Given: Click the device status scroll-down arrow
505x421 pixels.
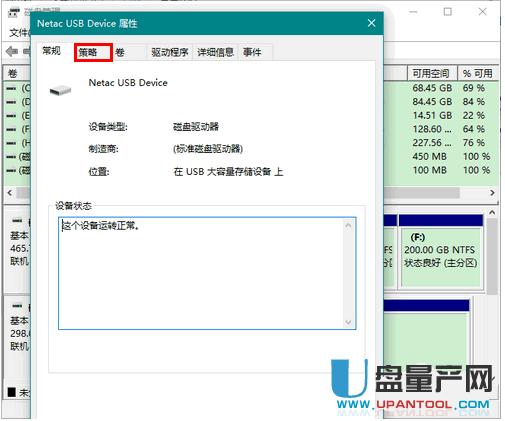Looking at the screenshot, I should pyautogui.click(x=348, y=322).
